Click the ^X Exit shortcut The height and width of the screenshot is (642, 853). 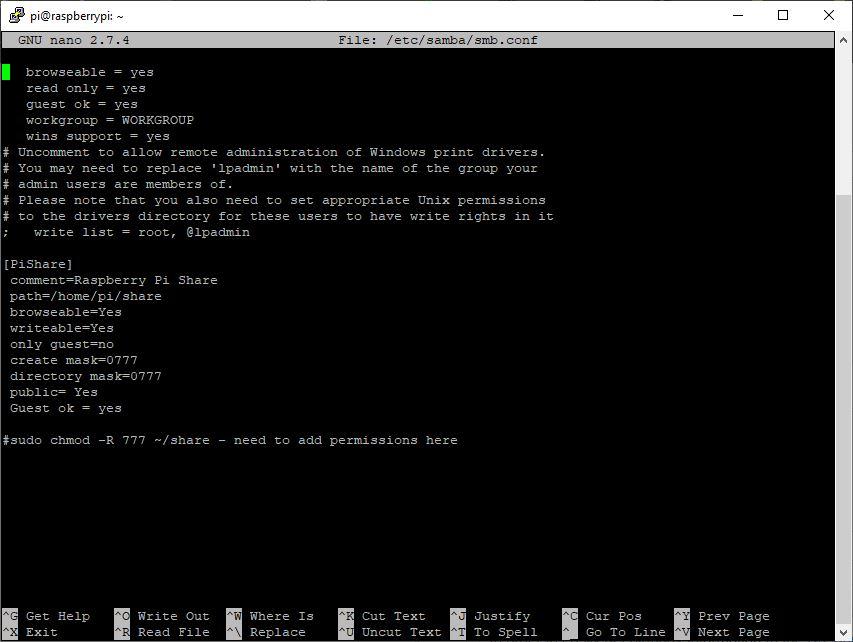point(30,632)
